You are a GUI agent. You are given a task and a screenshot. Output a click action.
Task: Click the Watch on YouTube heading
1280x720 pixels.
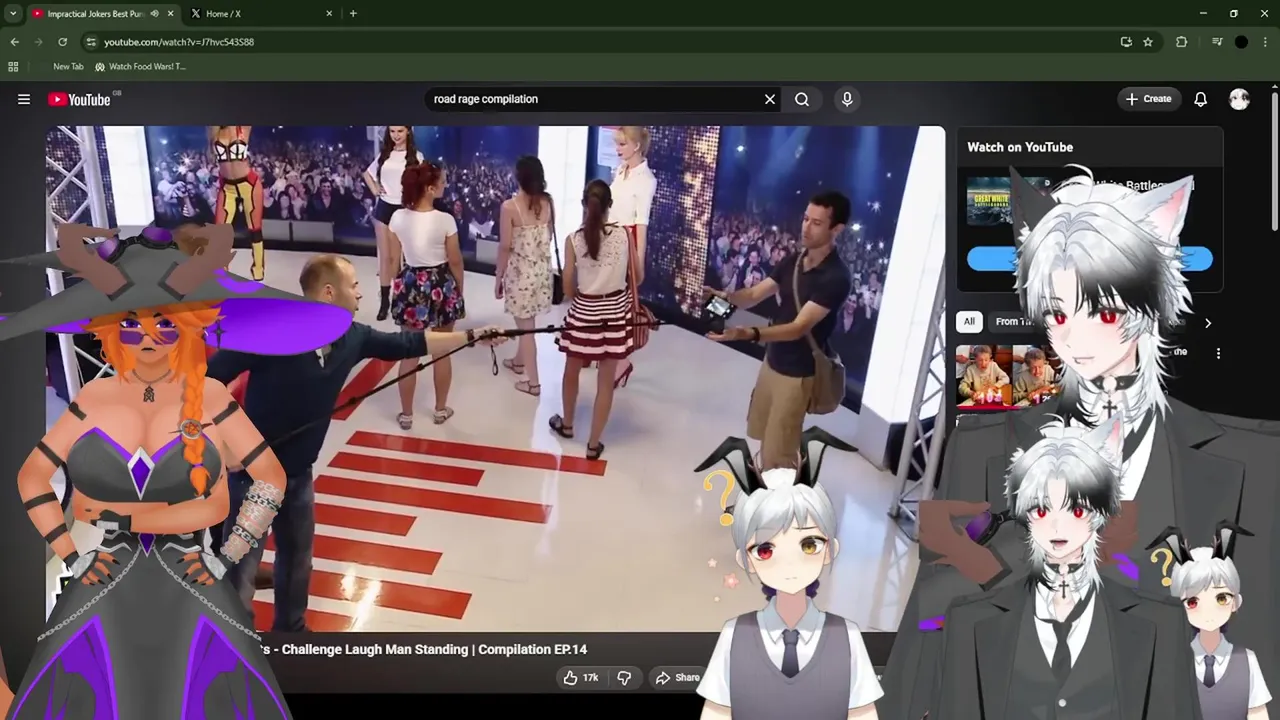(1020, 147)
